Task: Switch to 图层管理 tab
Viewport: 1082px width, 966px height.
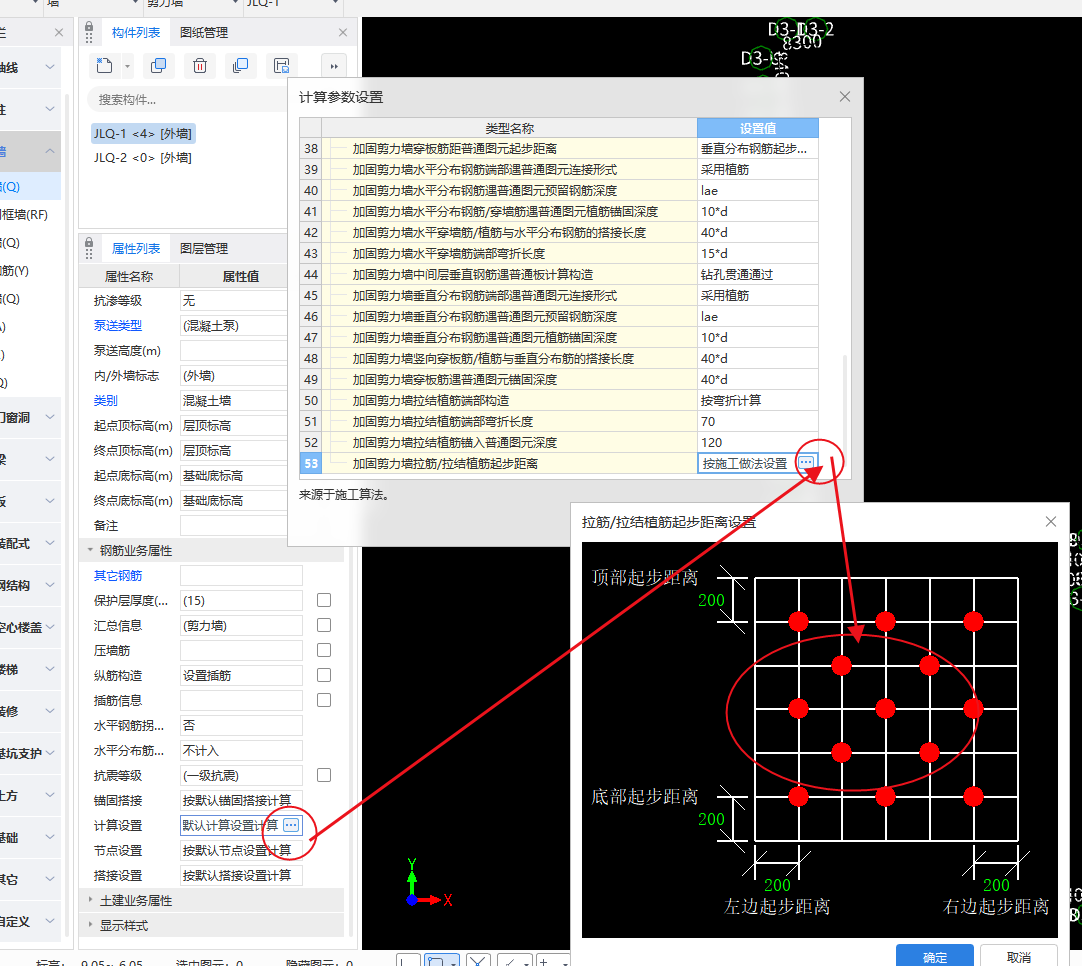Action: tap(204, 248)
